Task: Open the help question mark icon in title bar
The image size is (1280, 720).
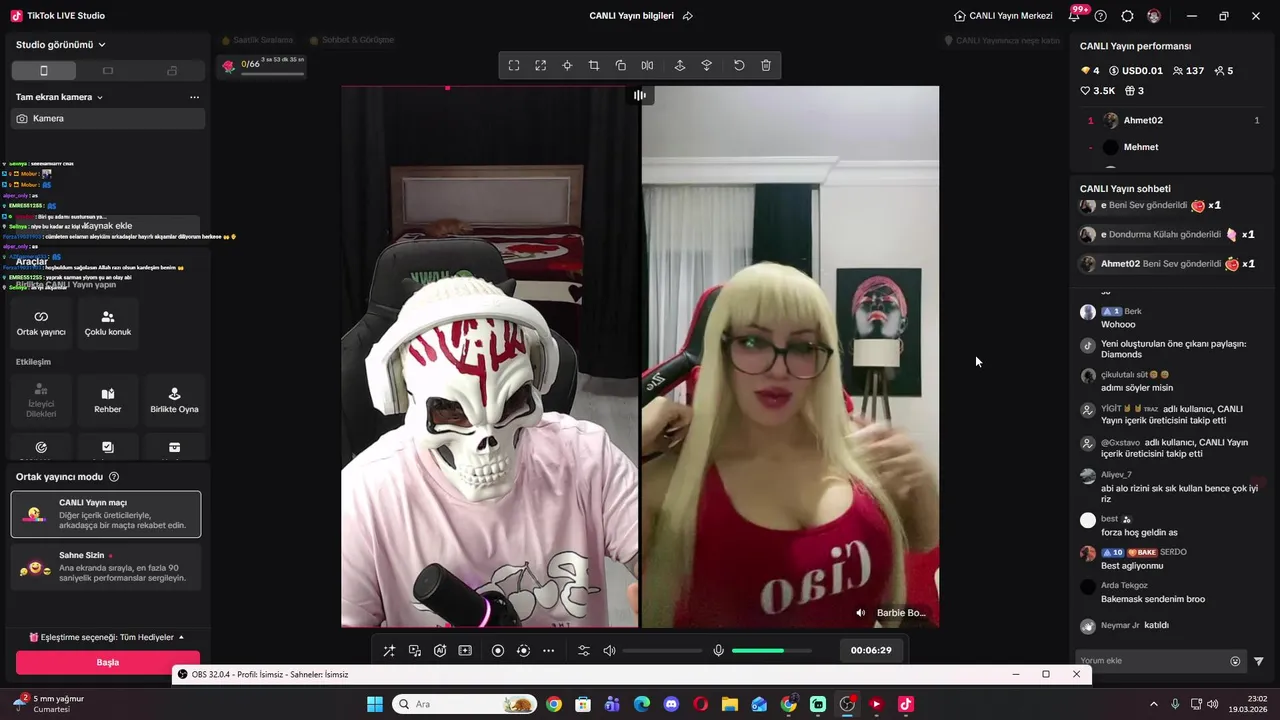Action: click(1101, 16)
